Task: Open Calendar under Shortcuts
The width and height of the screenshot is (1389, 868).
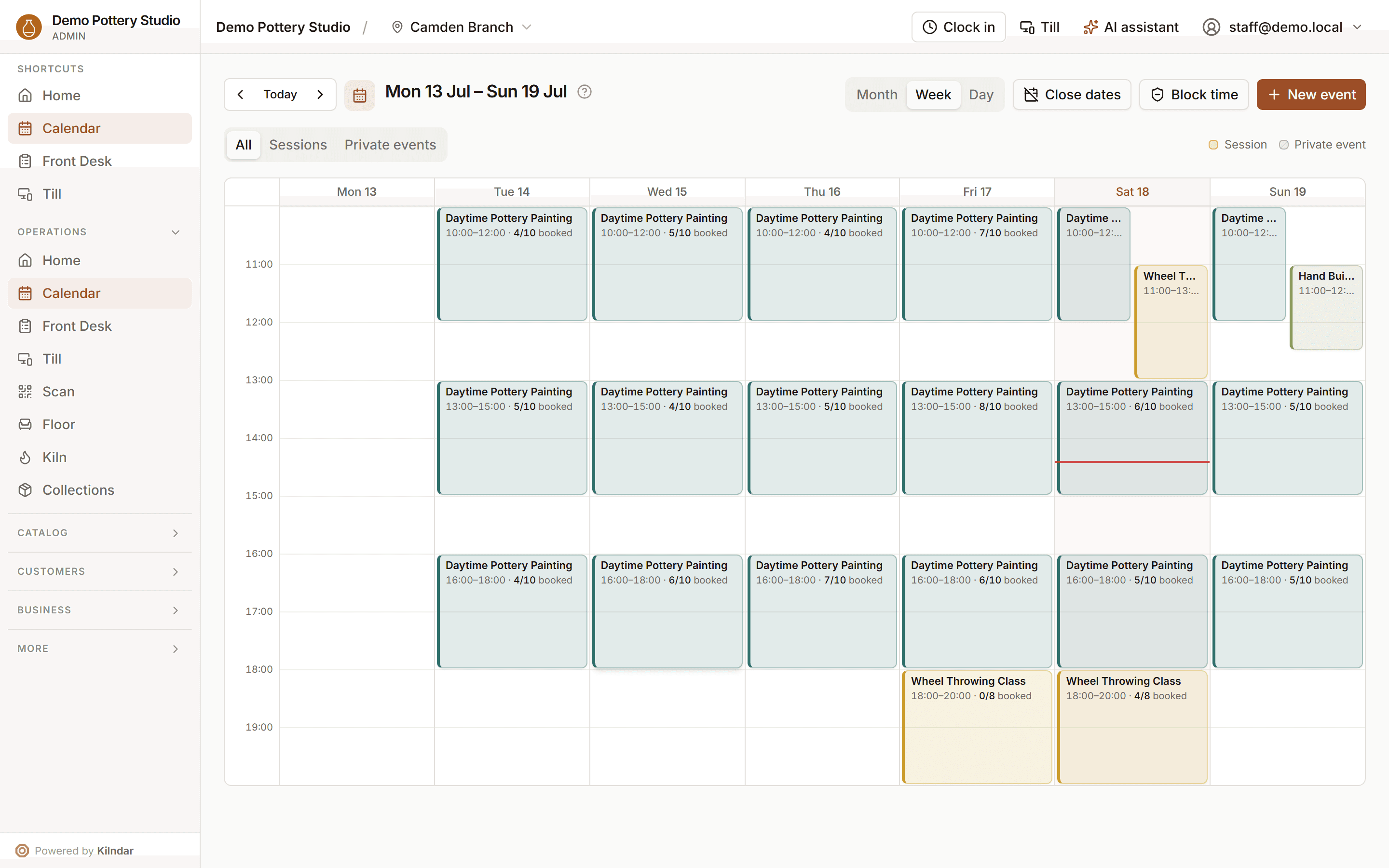Action: tap(100, 128)
